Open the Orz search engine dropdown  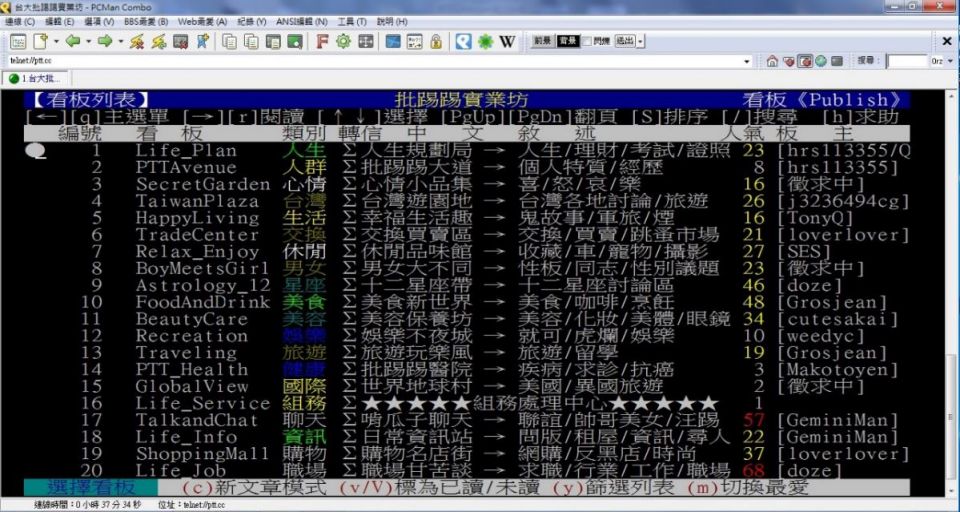pyautogui.click(x=950, y=61)
